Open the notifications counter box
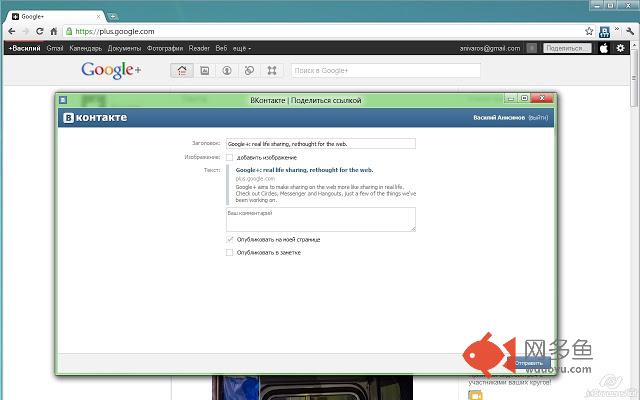 click(531, 48)
